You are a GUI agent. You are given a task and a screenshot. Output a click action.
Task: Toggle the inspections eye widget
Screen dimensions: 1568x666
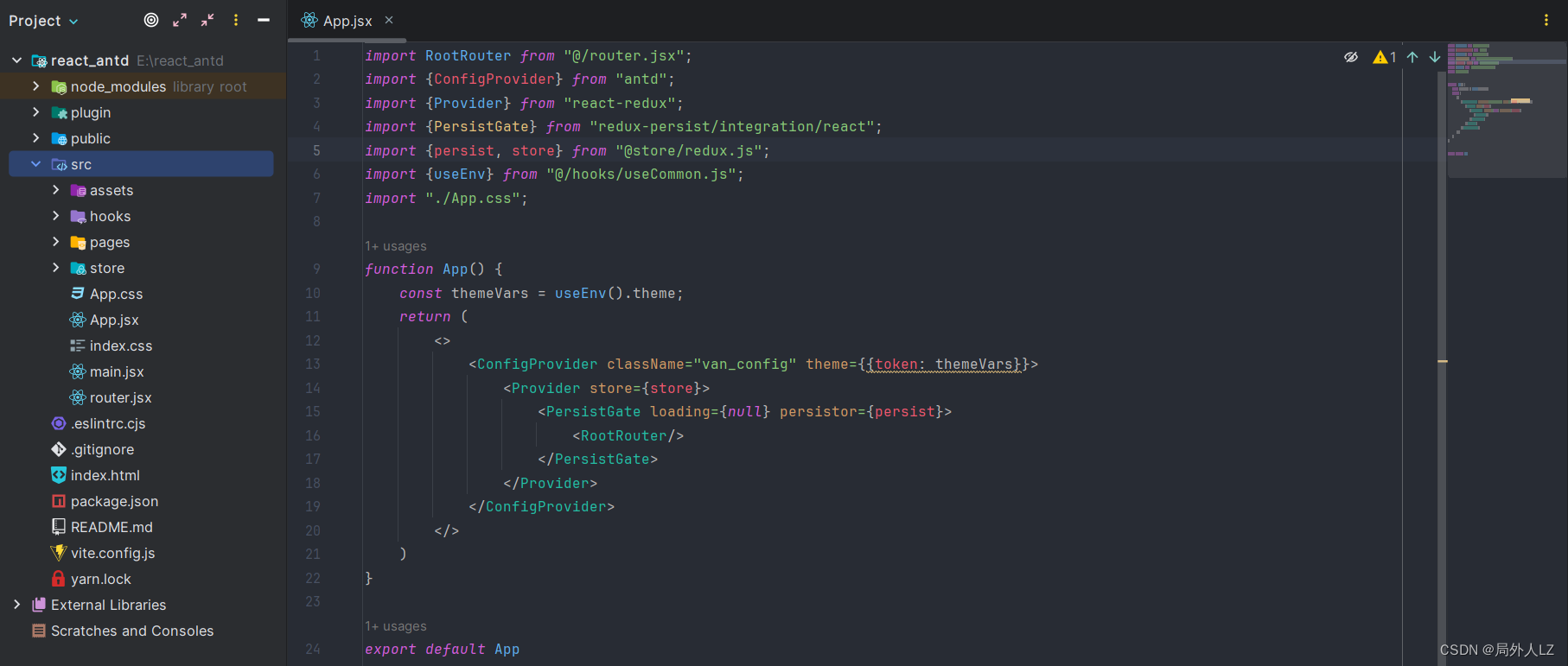[1351, 57]
